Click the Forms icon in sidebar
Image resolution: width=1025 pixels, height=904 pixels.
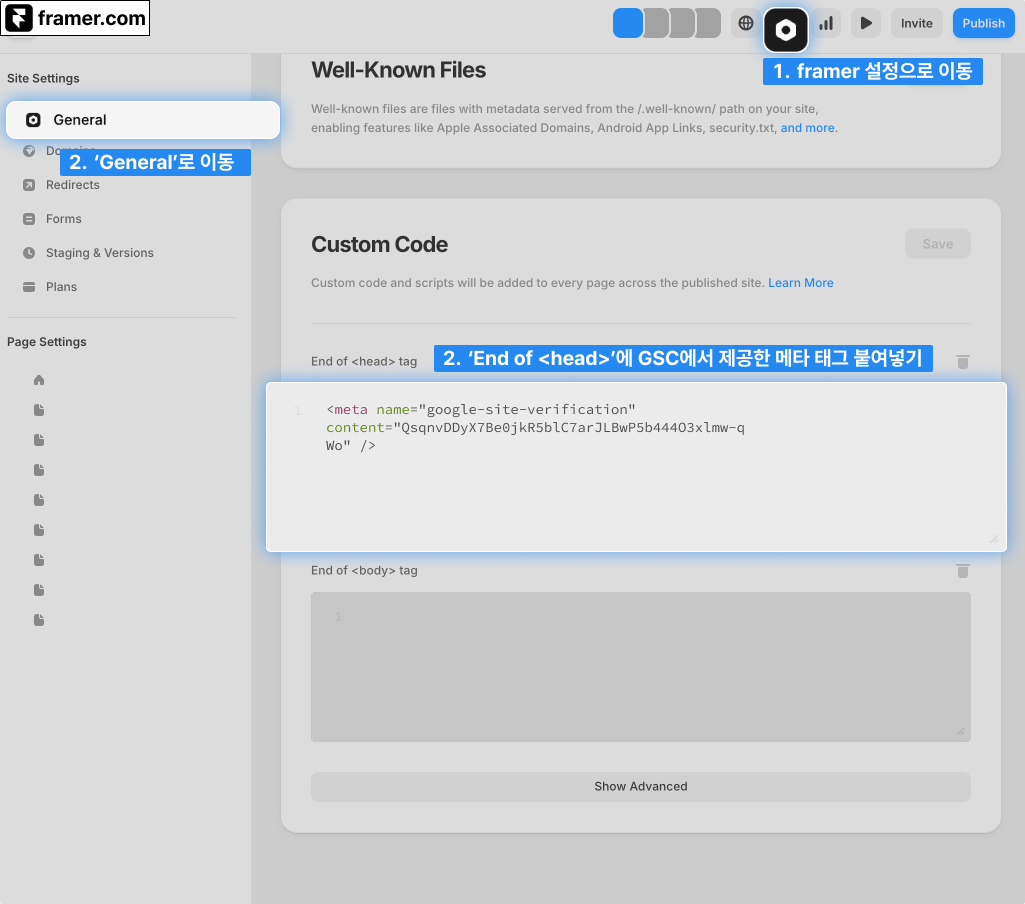coord(29,219)
